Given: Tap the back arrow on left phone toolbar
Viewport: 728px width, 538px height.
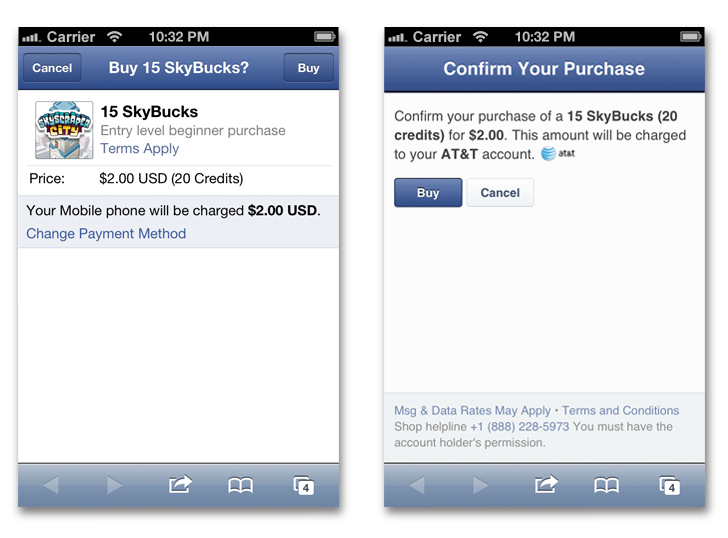Looking at the screenshot, I should click(x=50, y=485).
